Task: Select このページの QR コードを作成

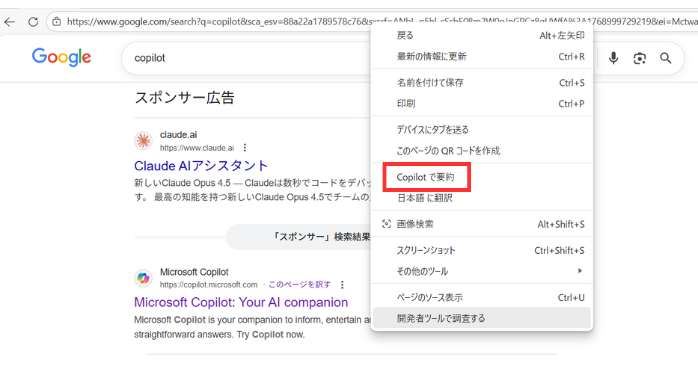Action: pyautogui.click(x=482, y=151)
